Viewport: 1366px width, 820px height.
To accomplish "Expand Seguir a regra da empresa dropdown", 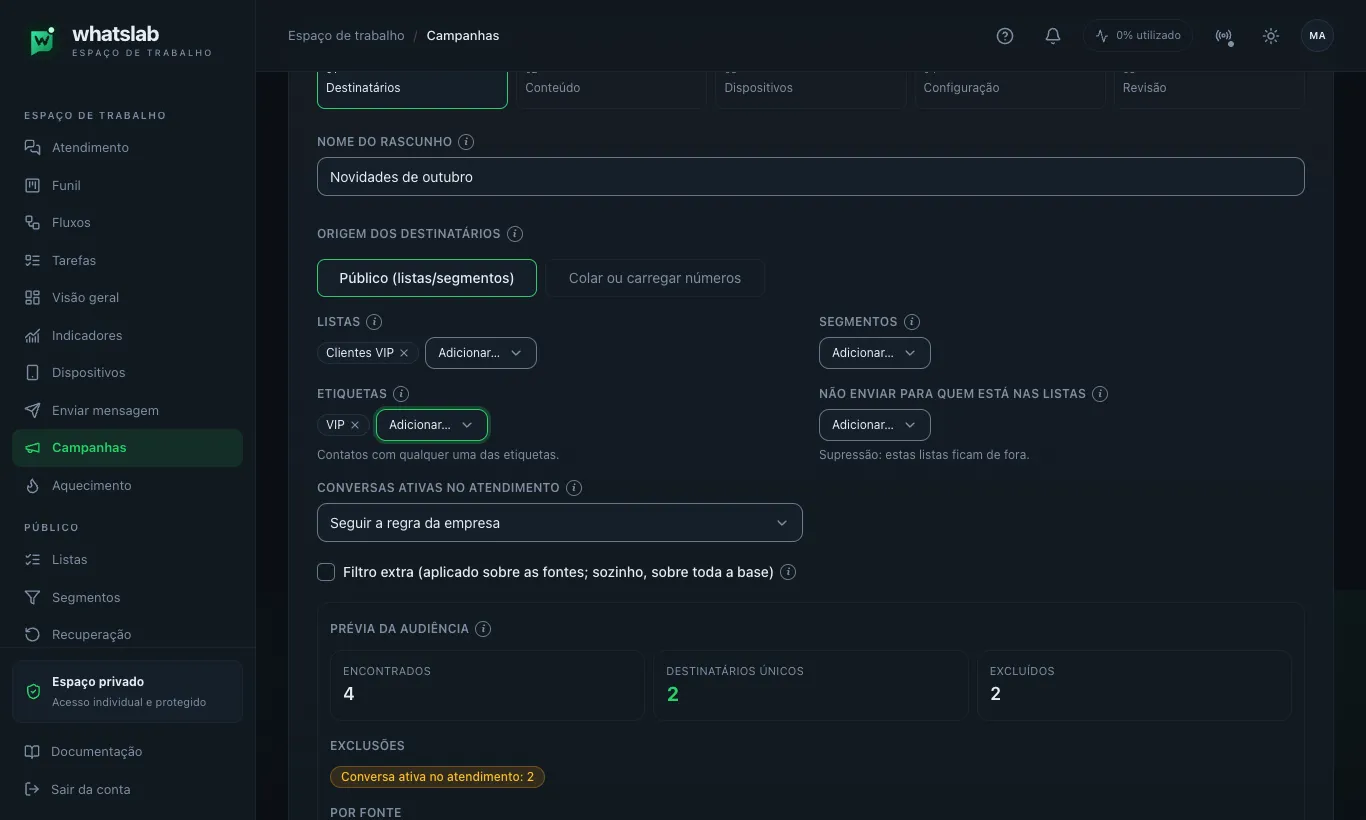I will pos(560,523).
